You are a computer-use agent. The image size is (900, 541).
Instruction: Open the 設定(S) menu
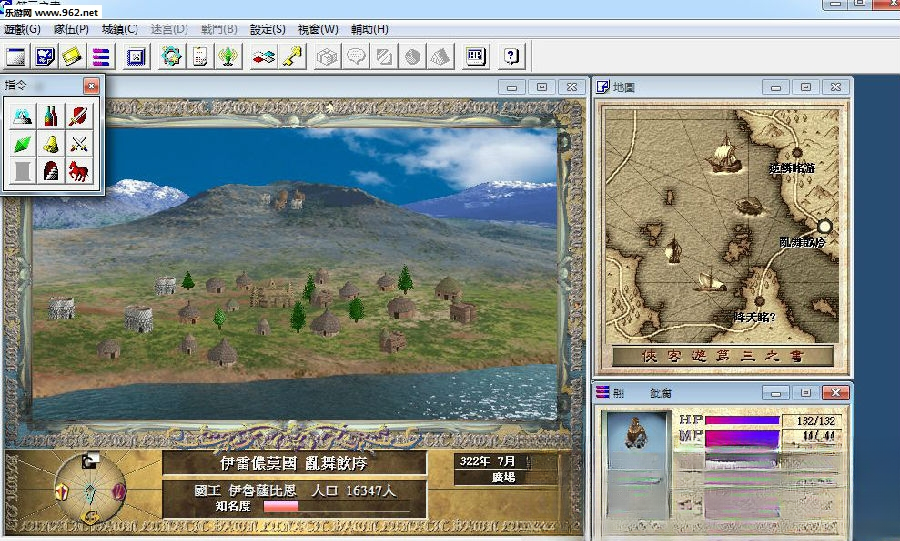(267, 29)
